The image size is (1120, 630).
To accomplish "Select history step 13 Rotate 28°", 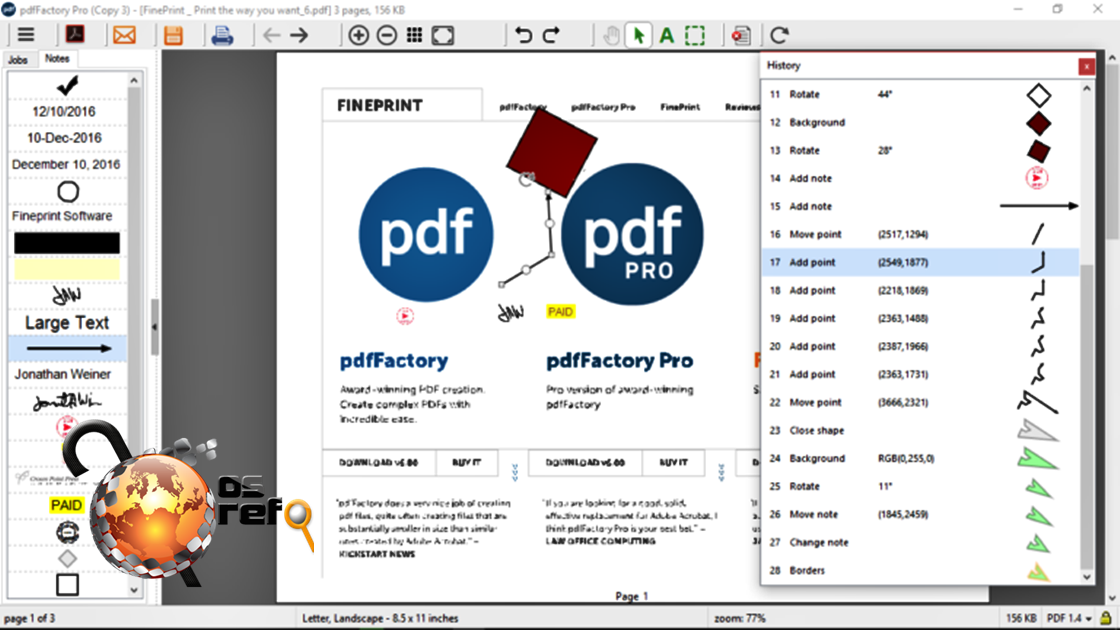I will 921,150.
